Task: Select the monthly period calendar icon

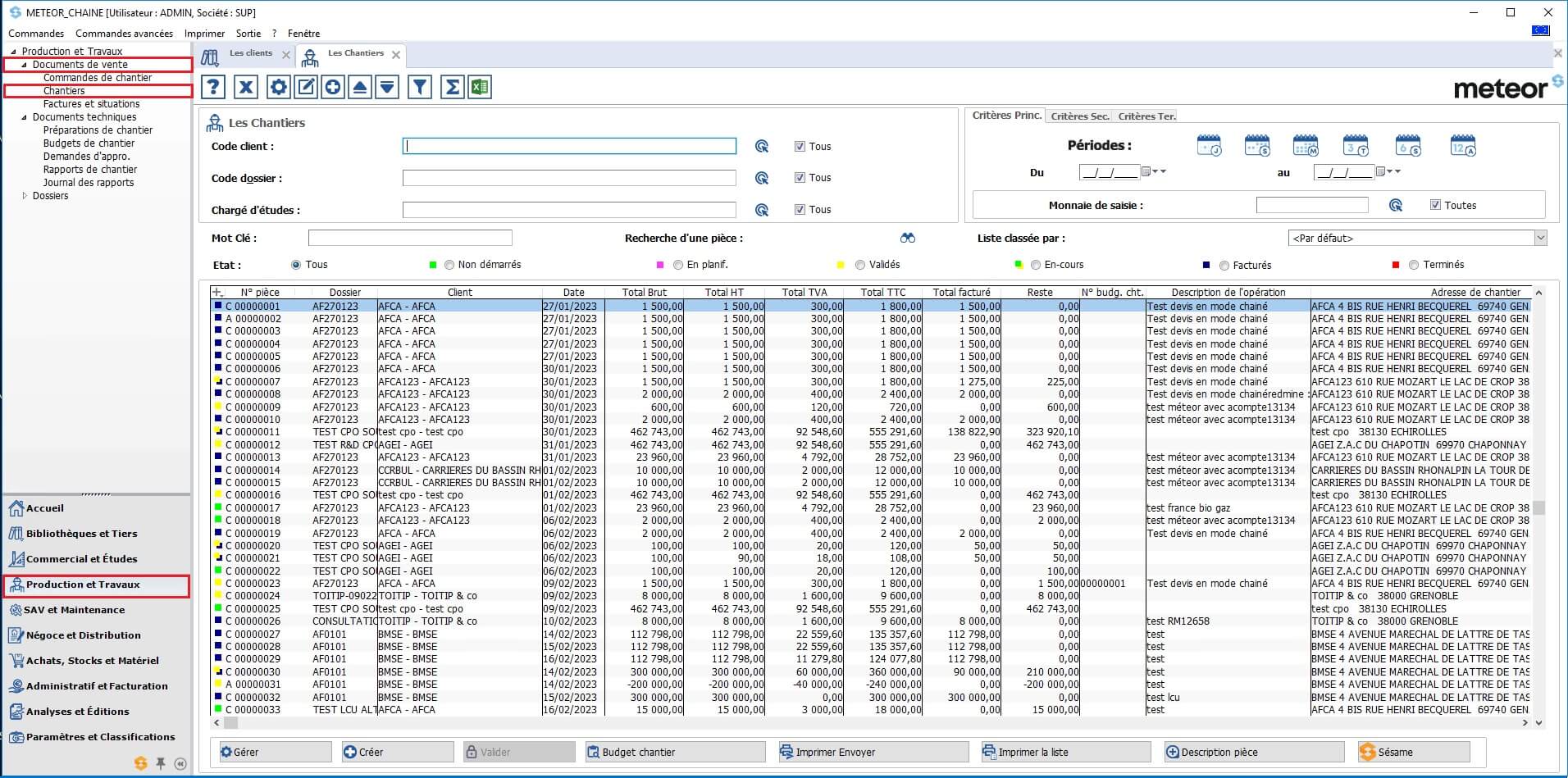Action: tap(1306, 146)
